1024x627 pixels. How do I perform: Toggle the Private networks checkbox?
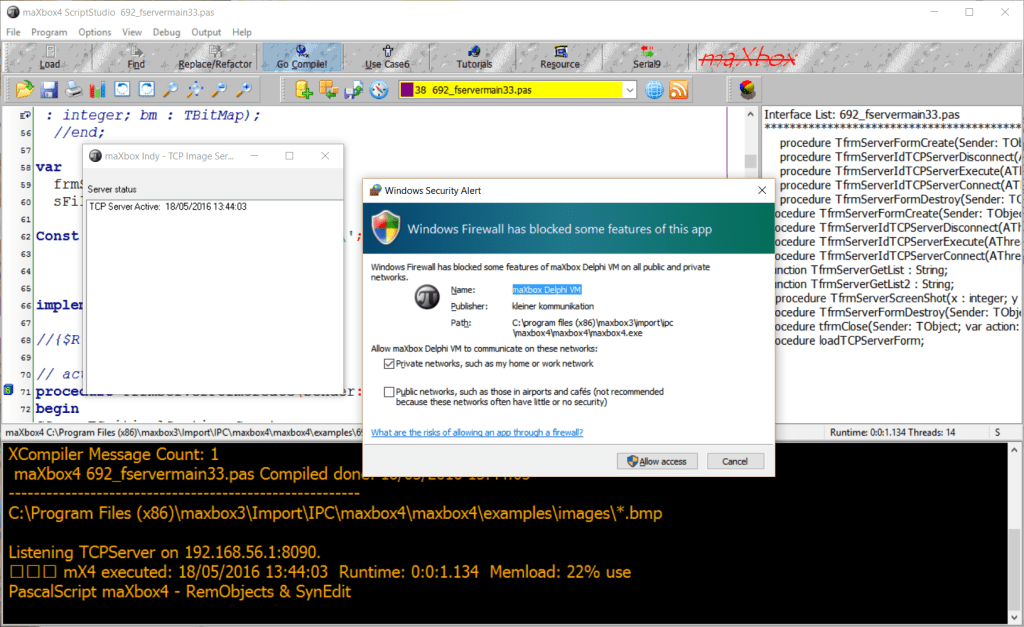[389, 365]
